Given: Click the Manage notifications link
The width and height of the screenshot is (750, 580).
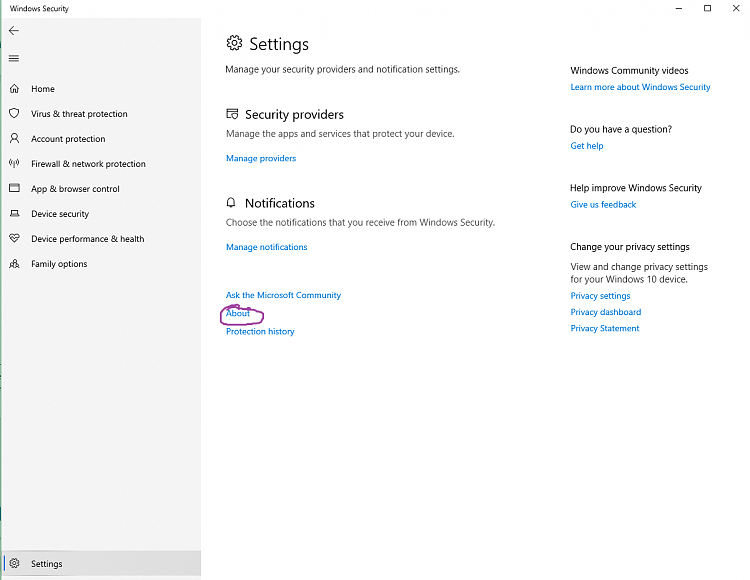Looking at the screenshot, I should click(x=266, y=247).
